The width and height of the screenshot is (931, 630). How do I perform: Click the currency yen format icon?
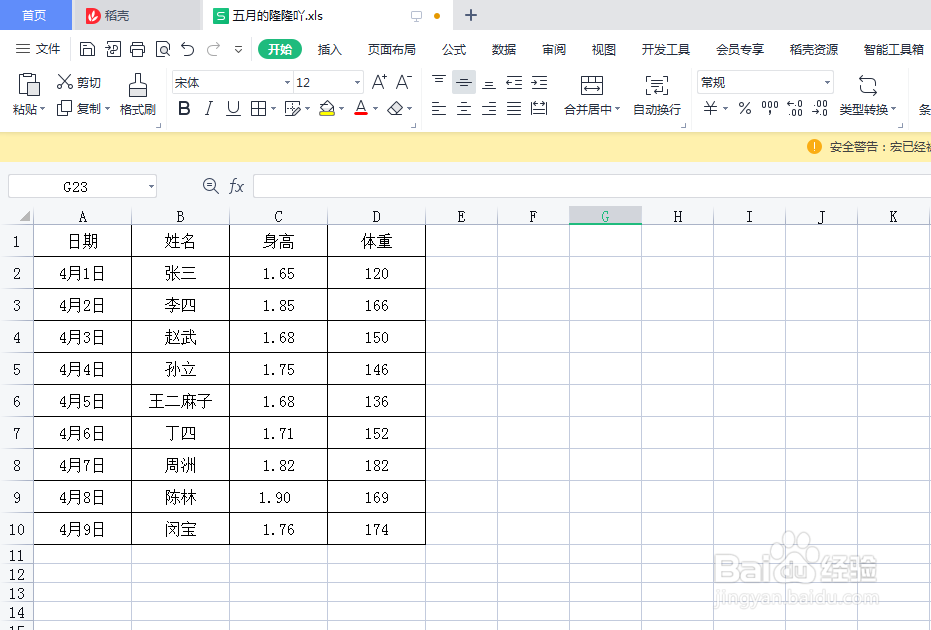coord(710,108)
